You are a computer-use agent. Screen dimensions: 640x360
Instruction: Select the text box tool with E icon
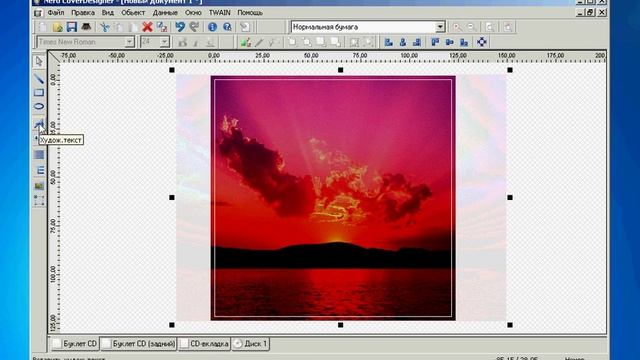pos(39,170)
